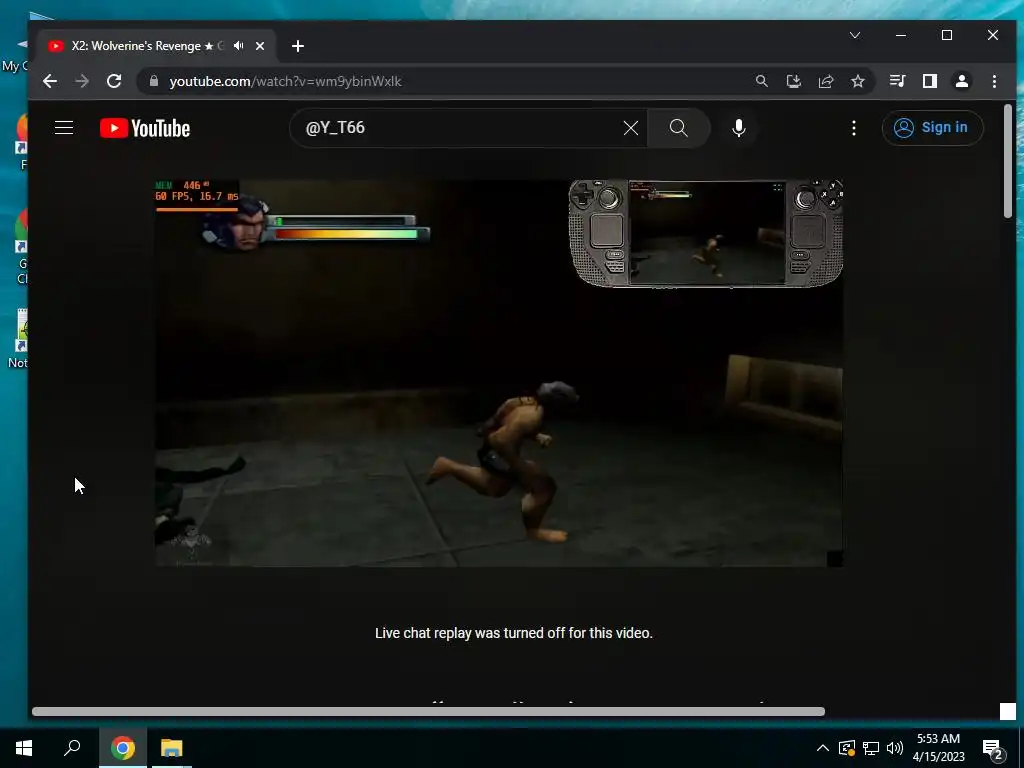This screenshot has width=1024, height=768.
Task: Toggle the Chrome side panel
Action: [x=929, y=81]
